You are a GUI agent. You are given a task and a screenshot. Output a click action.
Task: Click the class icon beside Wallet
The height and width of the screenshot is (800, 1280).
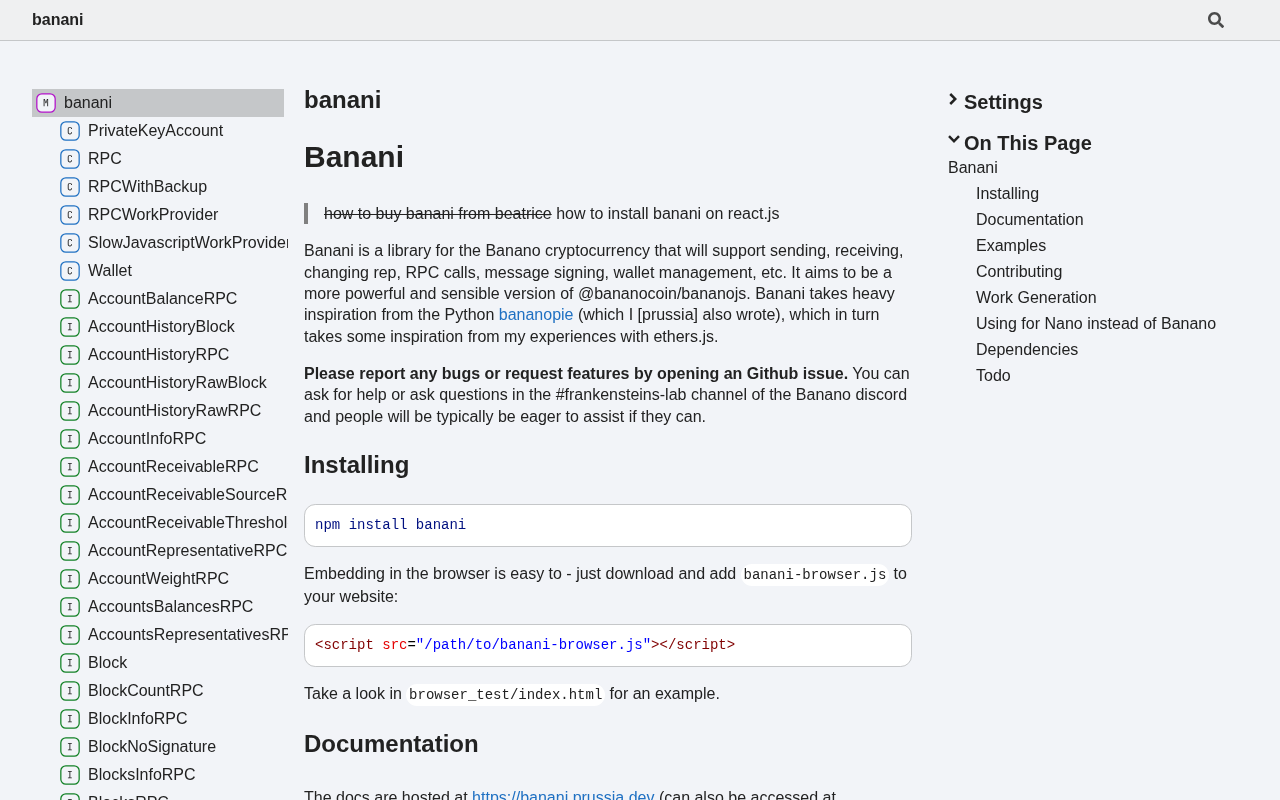[x=70, y=271]
